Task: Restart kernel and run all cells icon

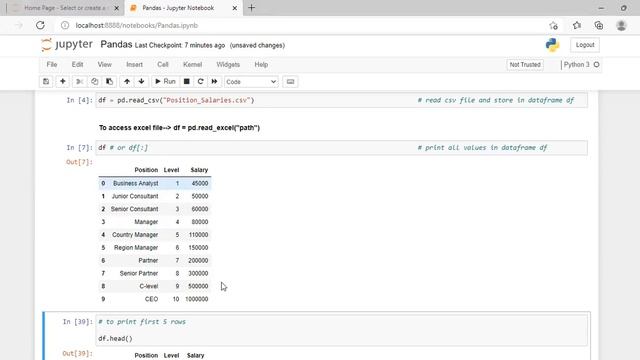Action: pos(214,82)
